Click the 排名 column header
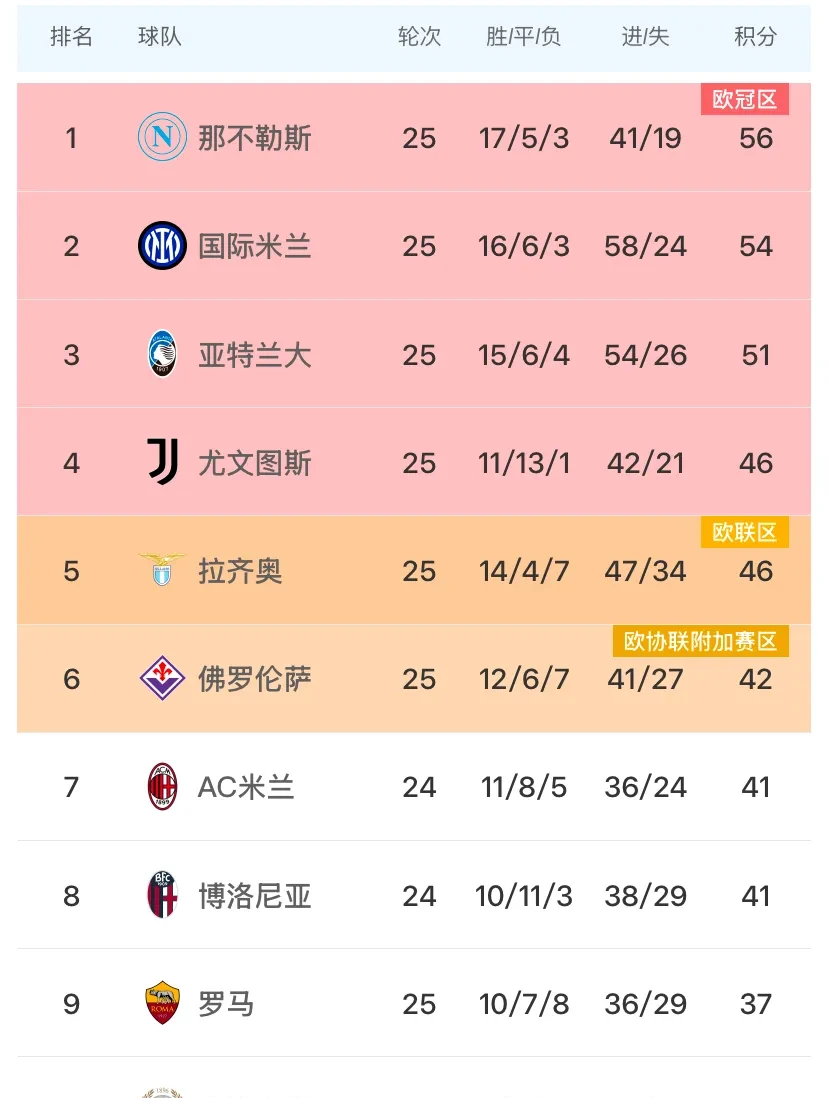The height and width of the screenshot is (1098, 828). pos(71,36)
